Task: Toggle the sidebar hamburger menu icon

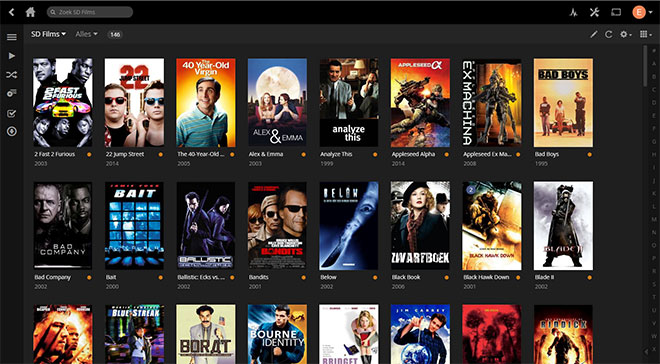Action: (12, 37)
